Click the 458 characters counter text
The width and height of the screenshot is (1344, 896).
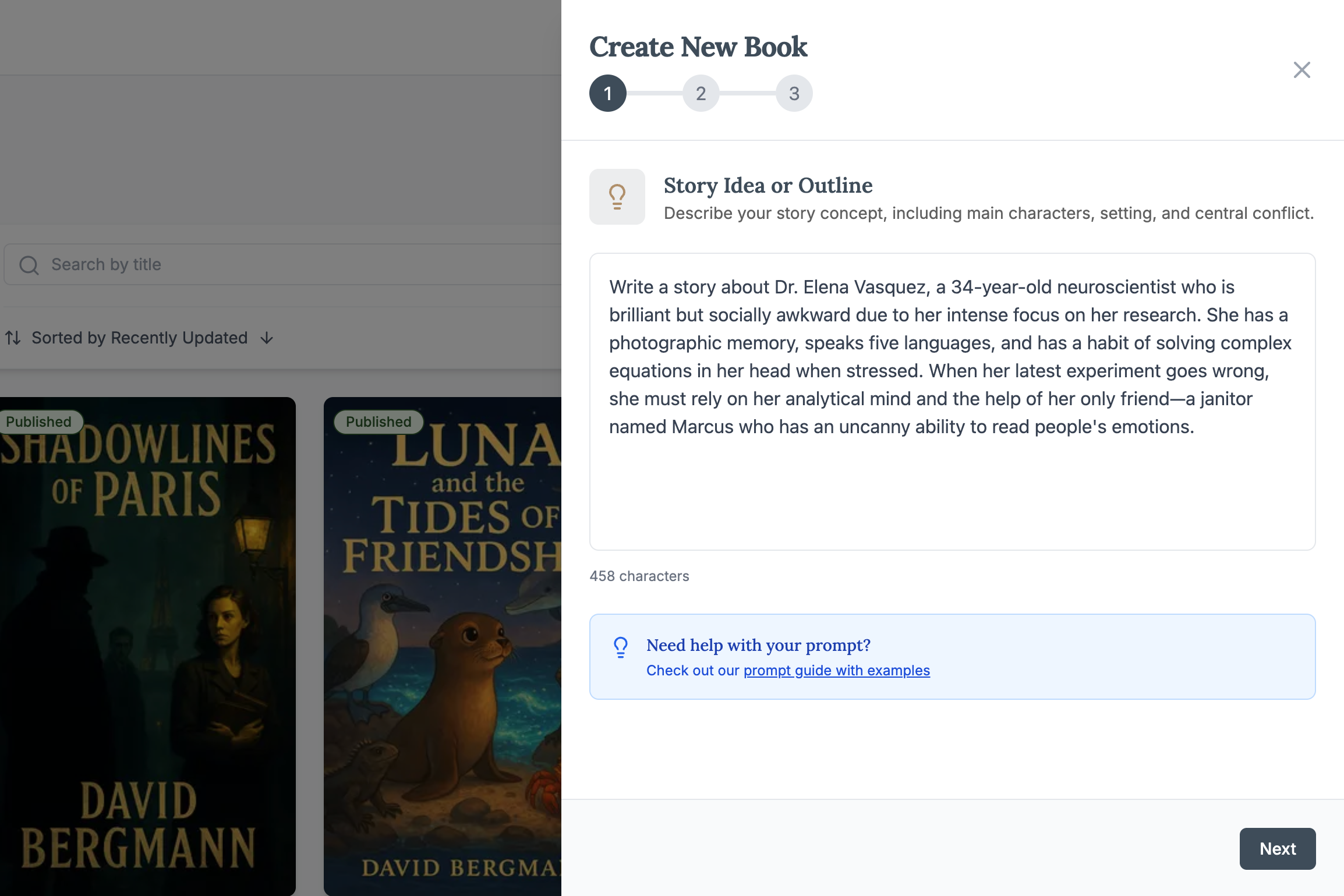(639, 576)
